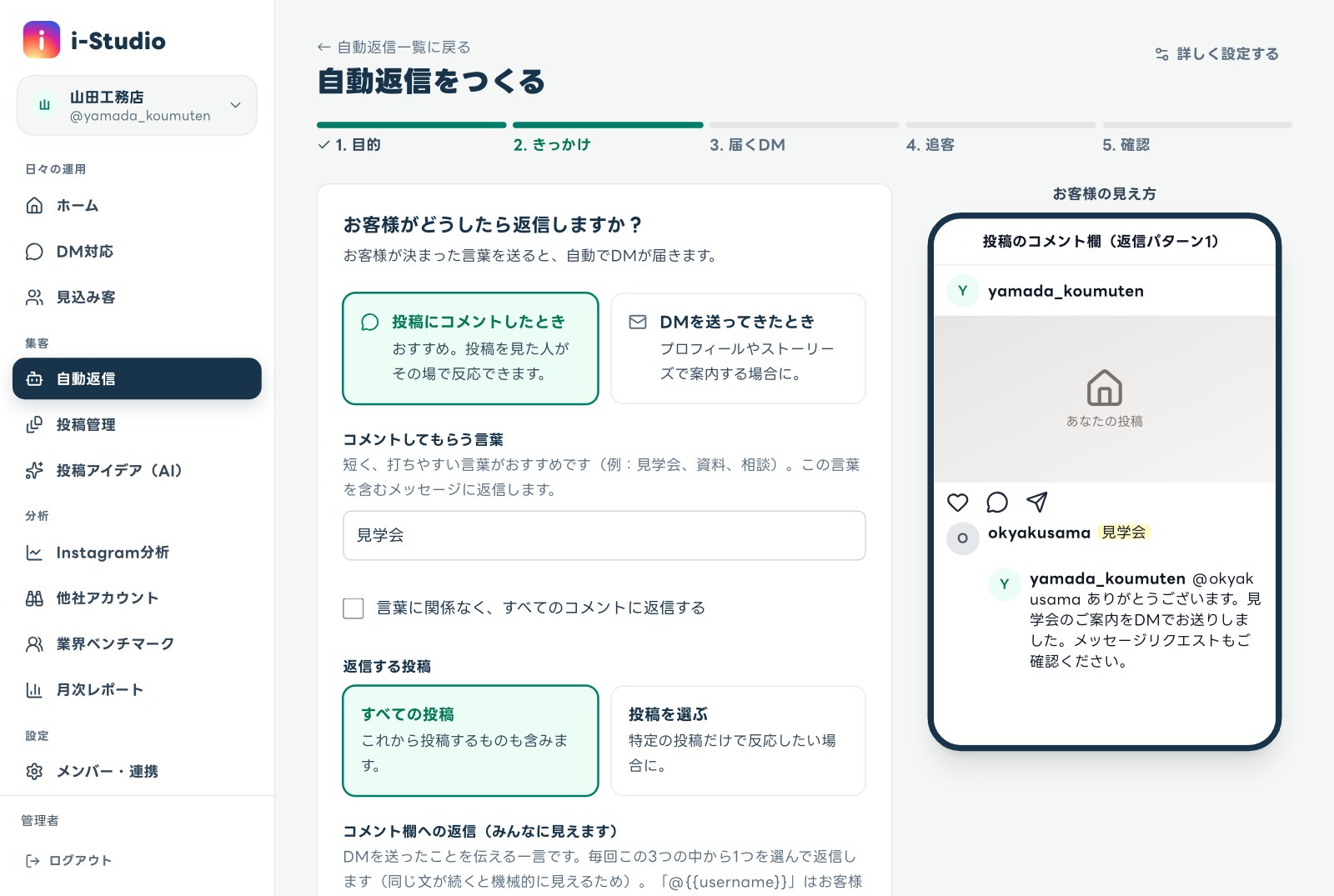1334x896 pixels.
Task: Click the sparkle icon beside 投稿アイデア
Action: (34, 470)
